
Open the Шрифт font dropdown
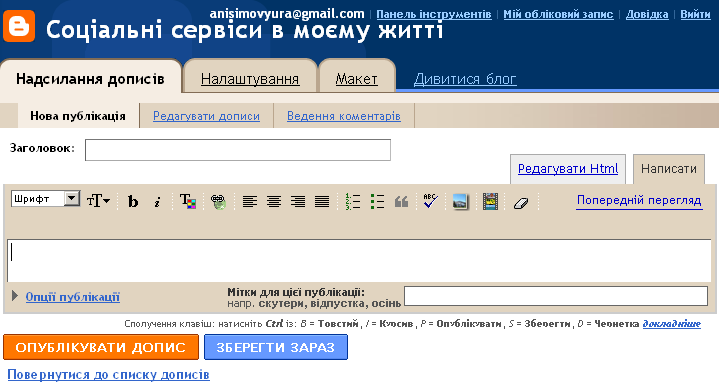click(45, 199)
